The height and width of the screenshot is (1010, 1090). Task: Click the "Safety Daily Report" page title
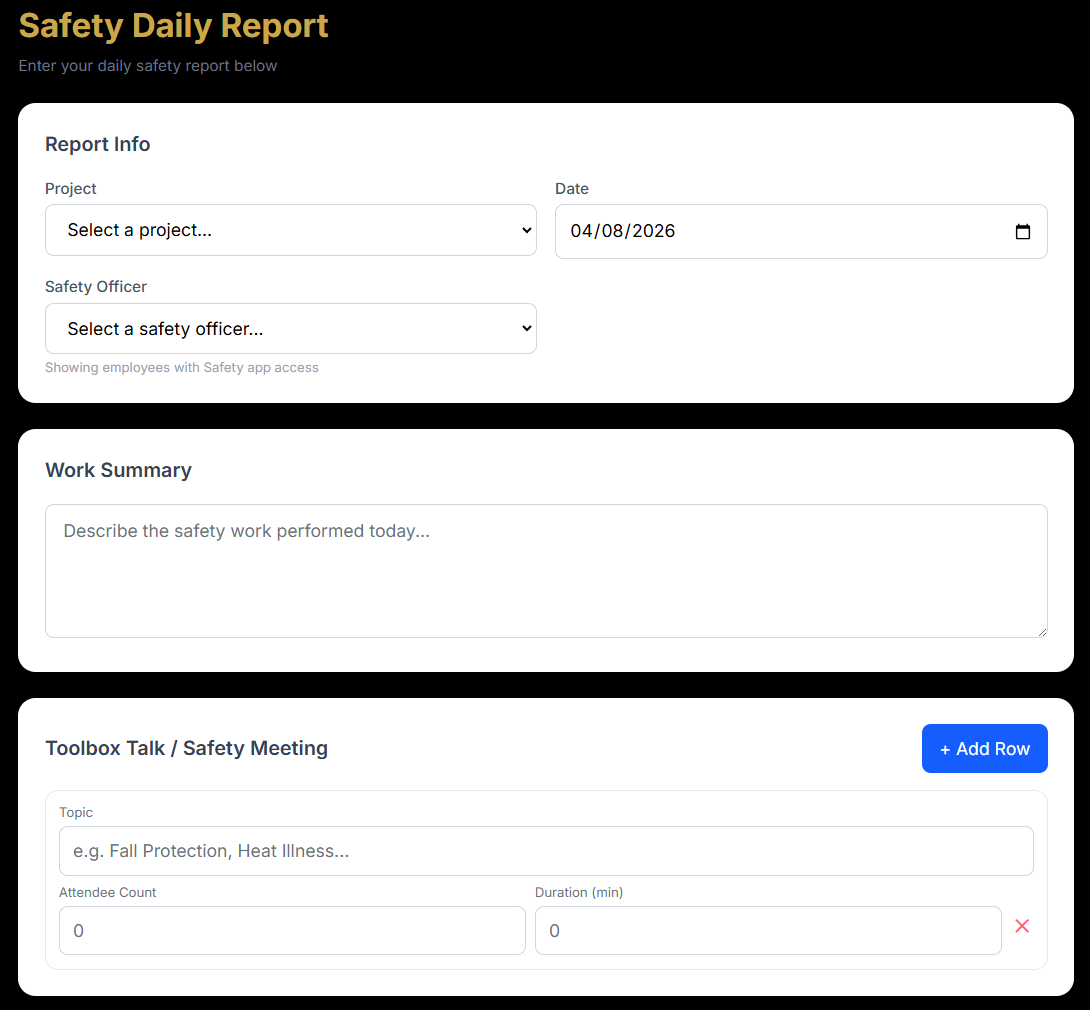tap(173, 26)
